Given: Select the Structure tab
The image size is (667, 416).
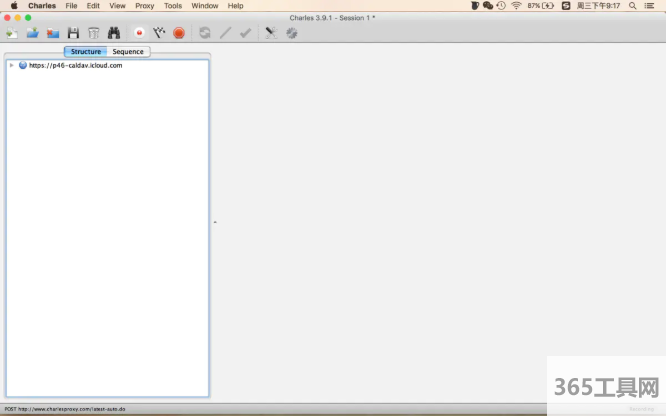Looking at the screenshot, I should click(85, 51).
